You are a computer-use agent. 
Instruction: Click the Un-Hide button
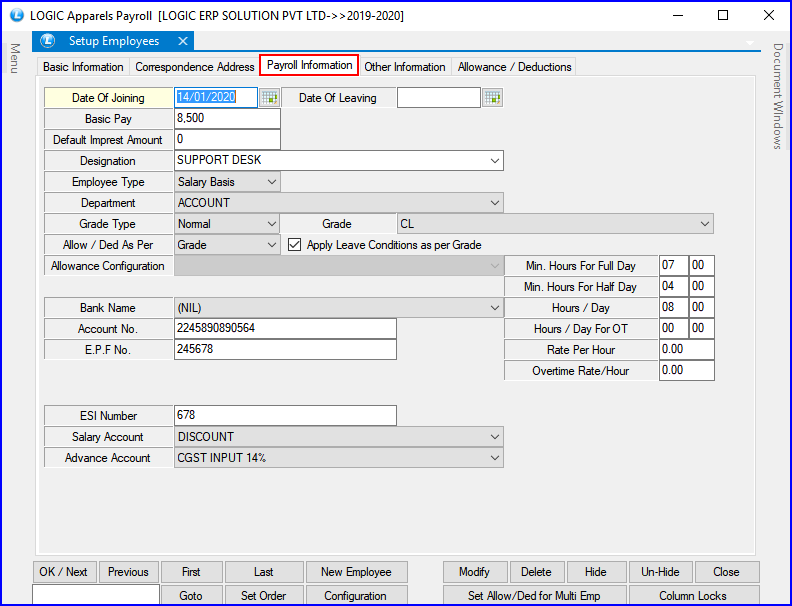coord(660,572)
